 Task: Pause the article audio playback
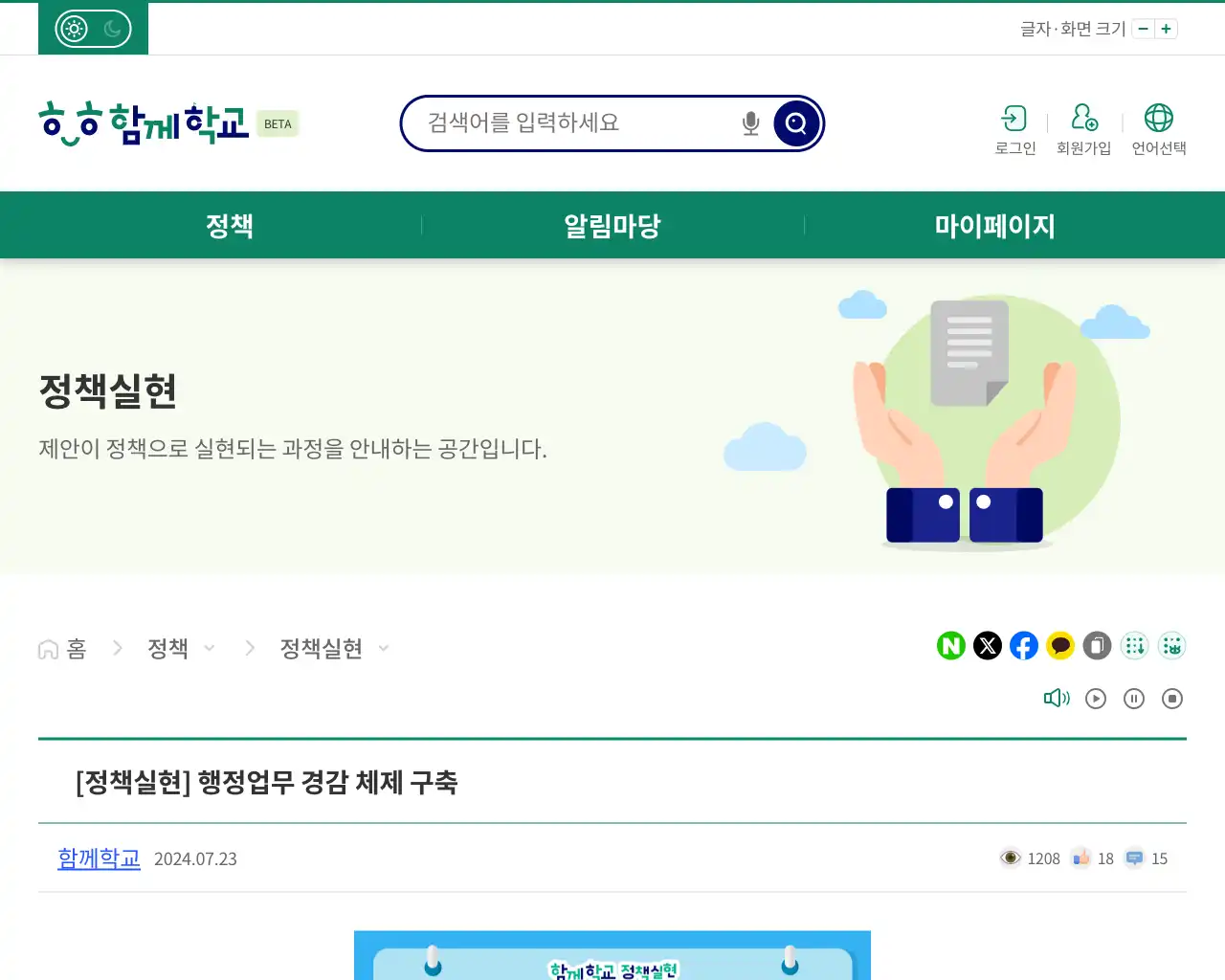point(1134,699)
